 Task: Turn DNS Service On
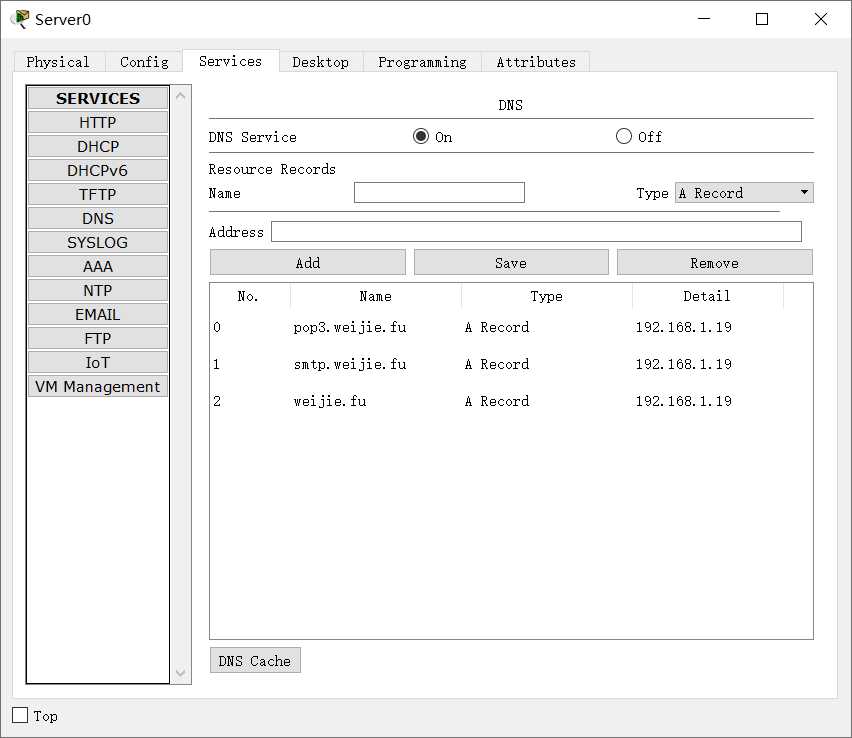point(421,136)
